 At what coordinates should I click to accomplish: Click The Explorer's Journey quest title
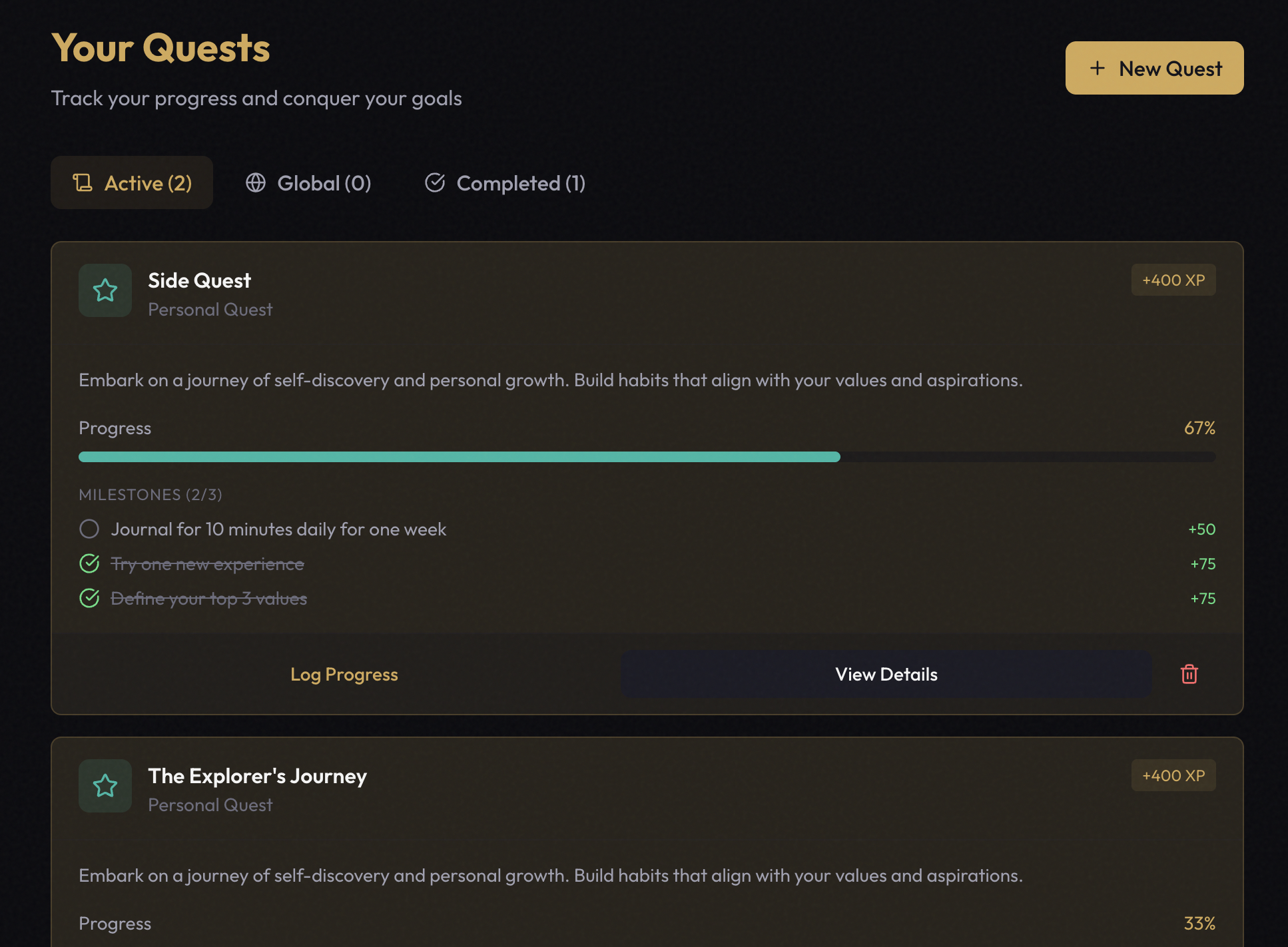coord(257,776)
